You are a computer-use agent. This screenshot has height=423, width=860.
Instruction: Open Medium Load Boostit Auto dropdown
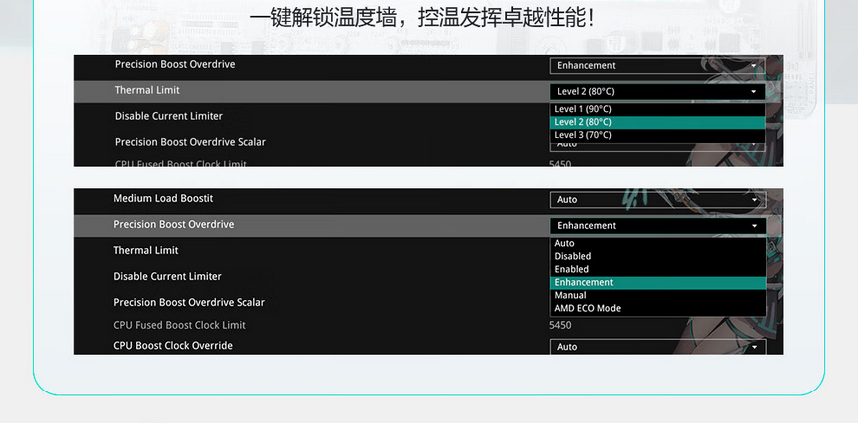(658, 200)
